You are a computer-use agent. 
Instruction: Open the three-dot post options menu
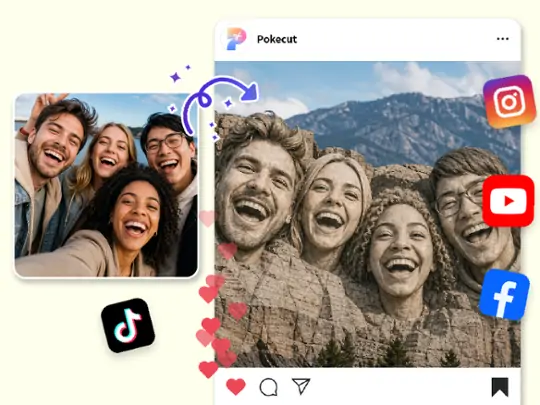[503, 39]
